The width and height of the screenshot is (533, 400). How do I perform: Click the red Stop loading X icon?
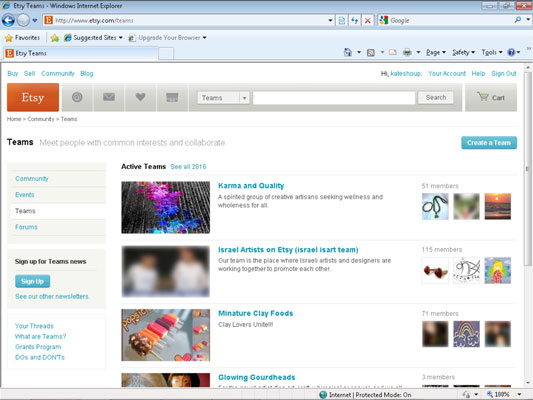pos(367,20)
